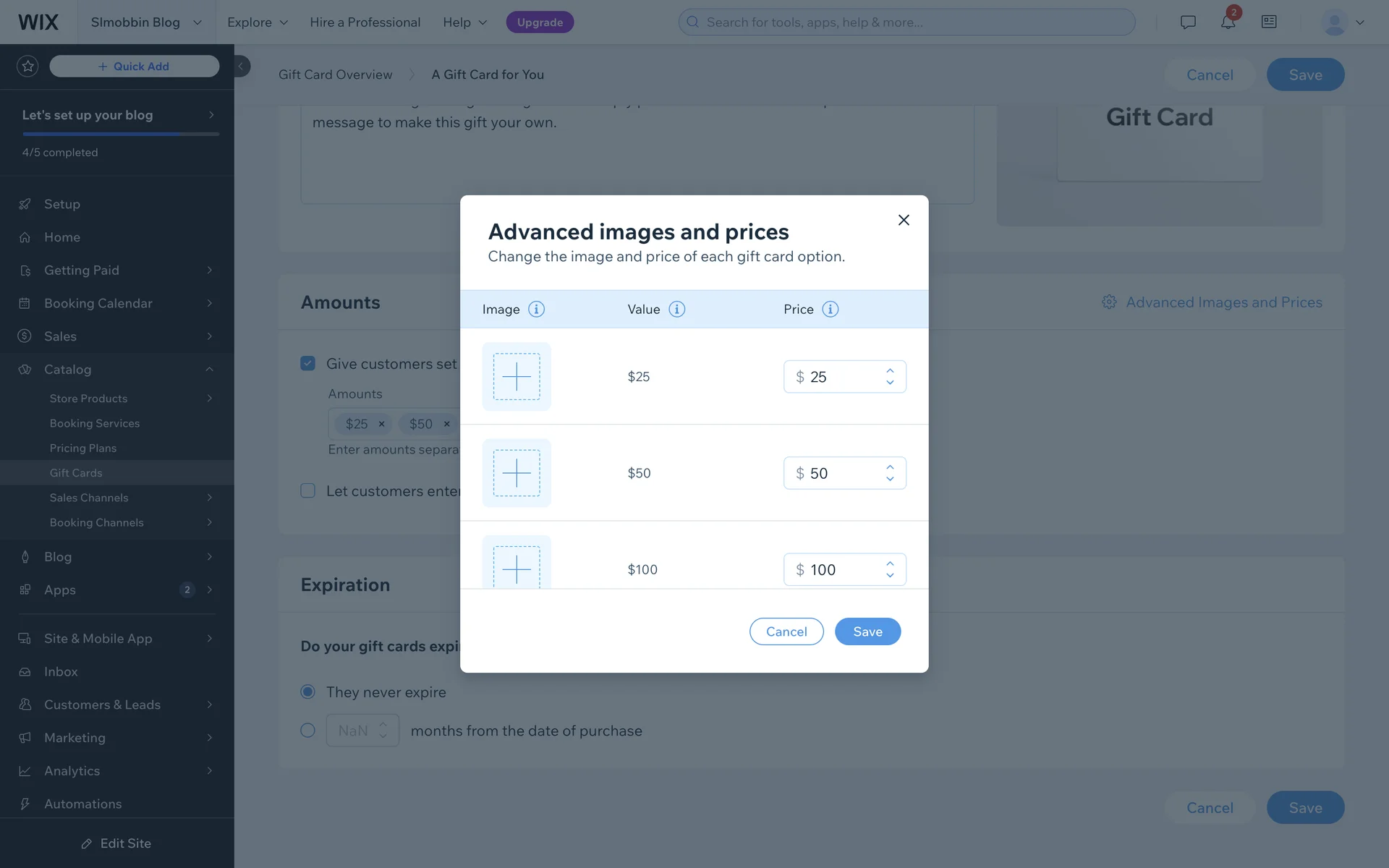Click Save in the Advanced images dialog
The width and height of the screenshot is (1389, 868).
pos(867,631)
